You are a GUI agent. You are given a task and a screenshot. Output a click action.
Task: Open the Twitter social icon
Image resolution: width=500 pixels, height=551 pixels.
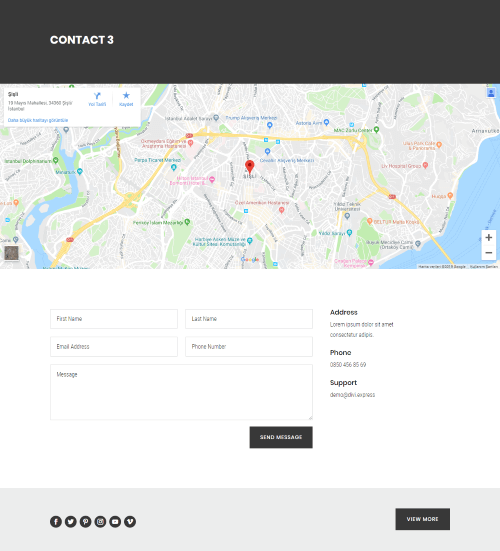pyautogui.click(x=71, y=521)
